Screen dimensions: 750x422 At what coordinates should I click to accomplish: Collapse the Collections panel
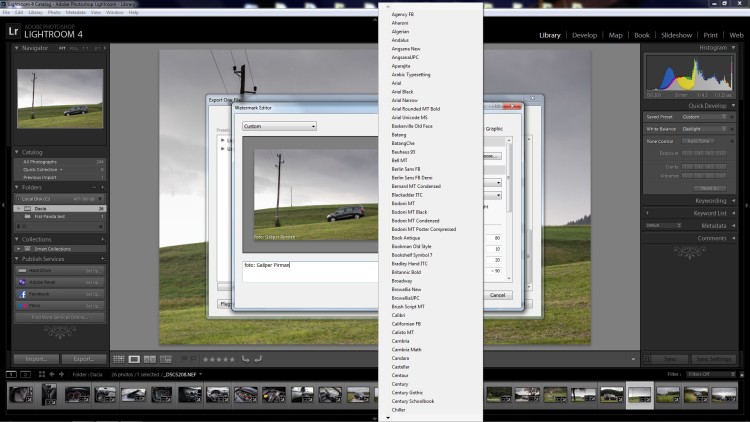click(16, 239)
